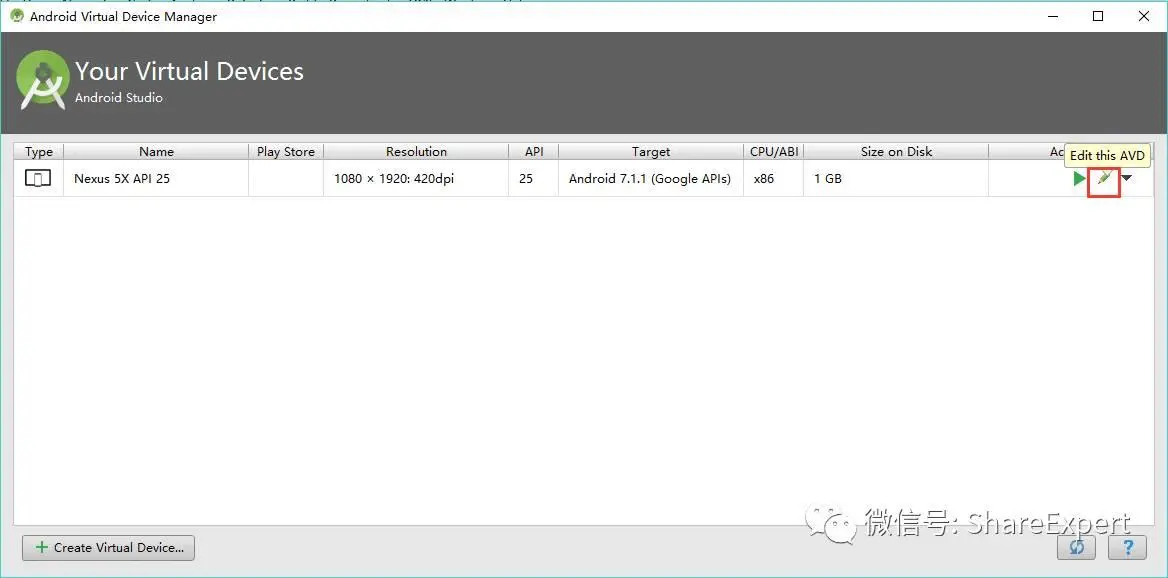Viewport: 1168px width, 578px height.
Task: Select the Nexus 5X API 25 name cell
Action: tap(156, 179)
